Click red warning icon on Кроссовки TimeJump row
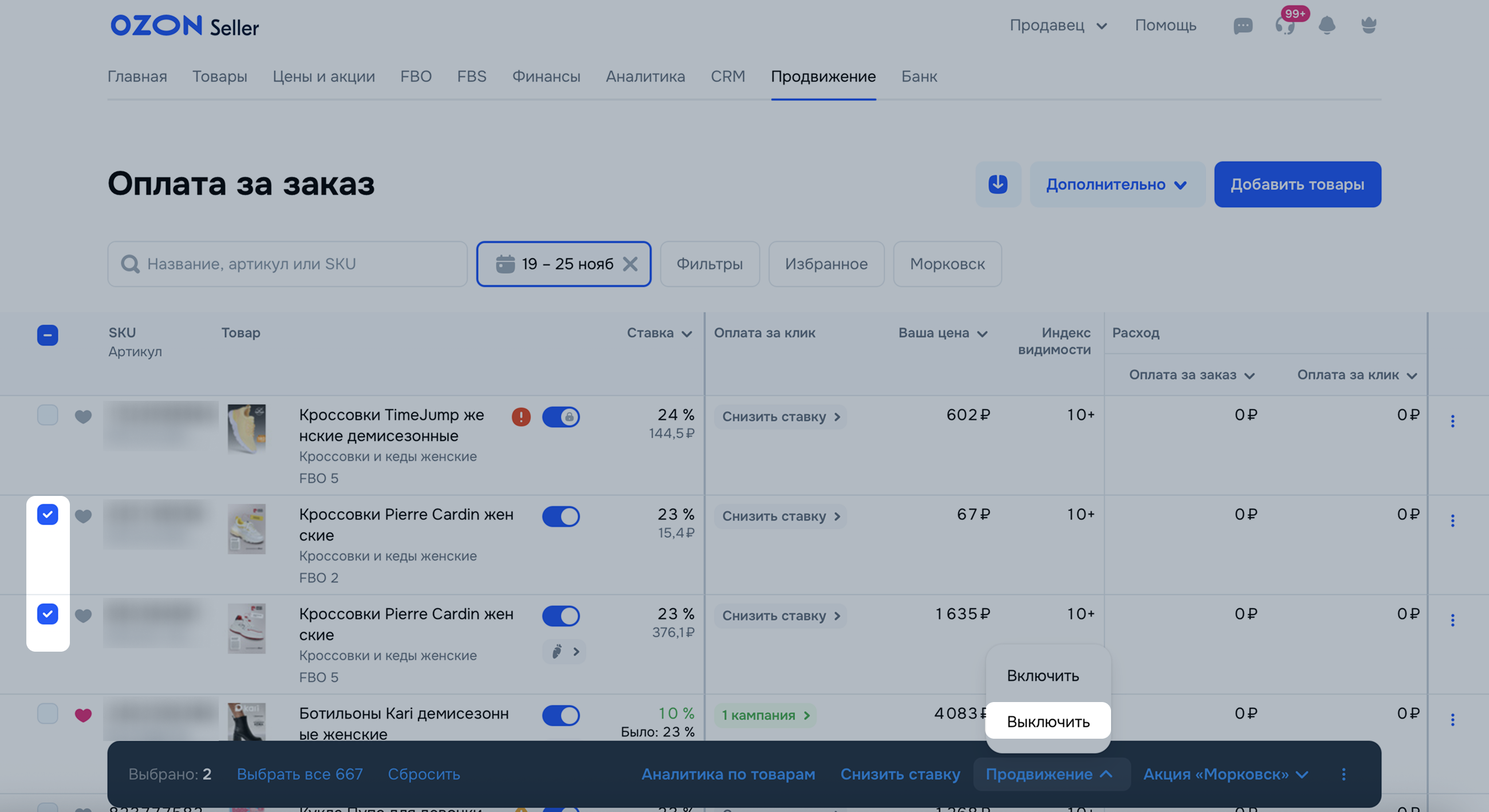This screenshot has height=812, width=1489. point(521,417)
